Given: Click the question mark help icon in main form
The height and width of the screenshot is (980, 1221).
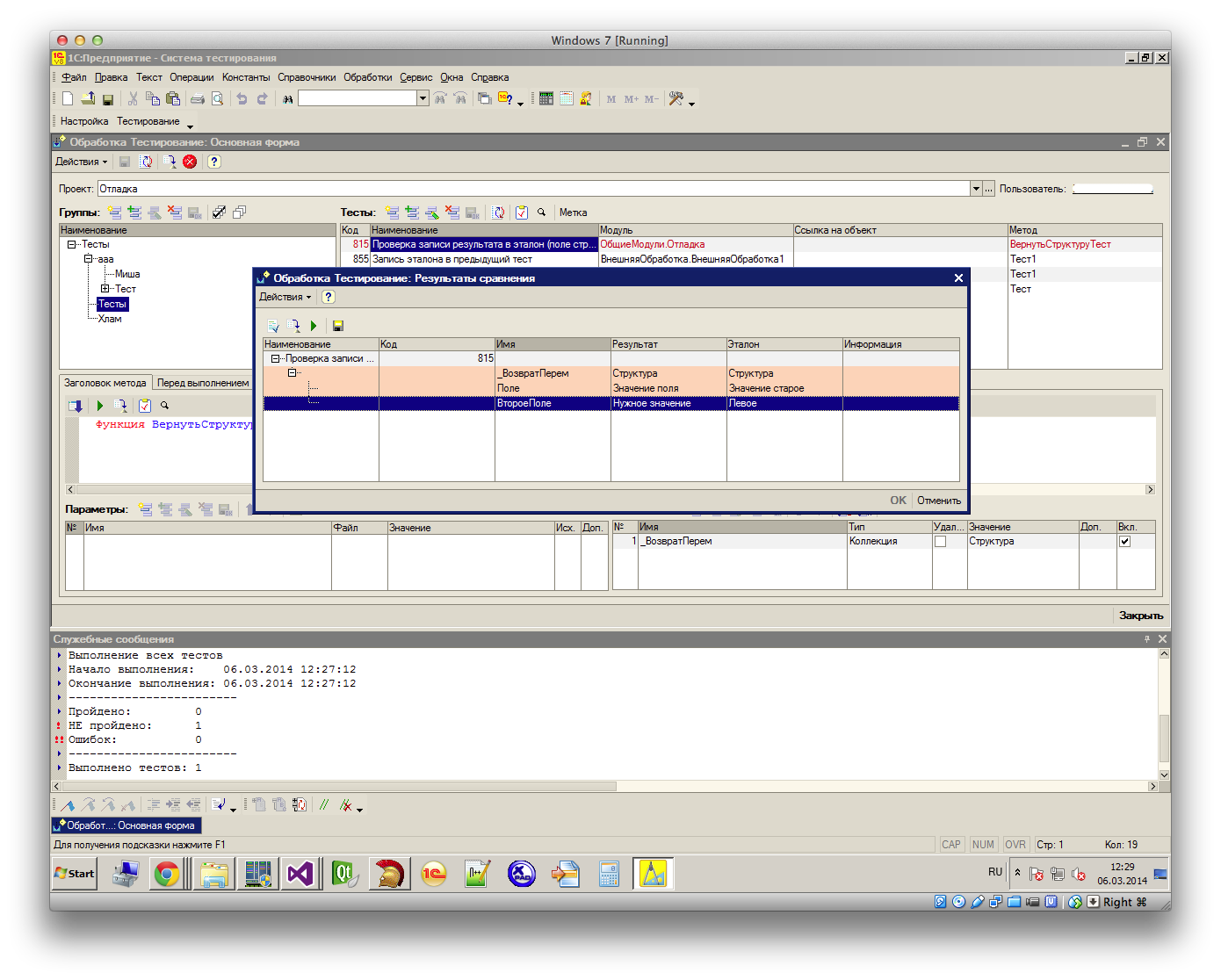Looking at the screenshot, I should (213, 162).
